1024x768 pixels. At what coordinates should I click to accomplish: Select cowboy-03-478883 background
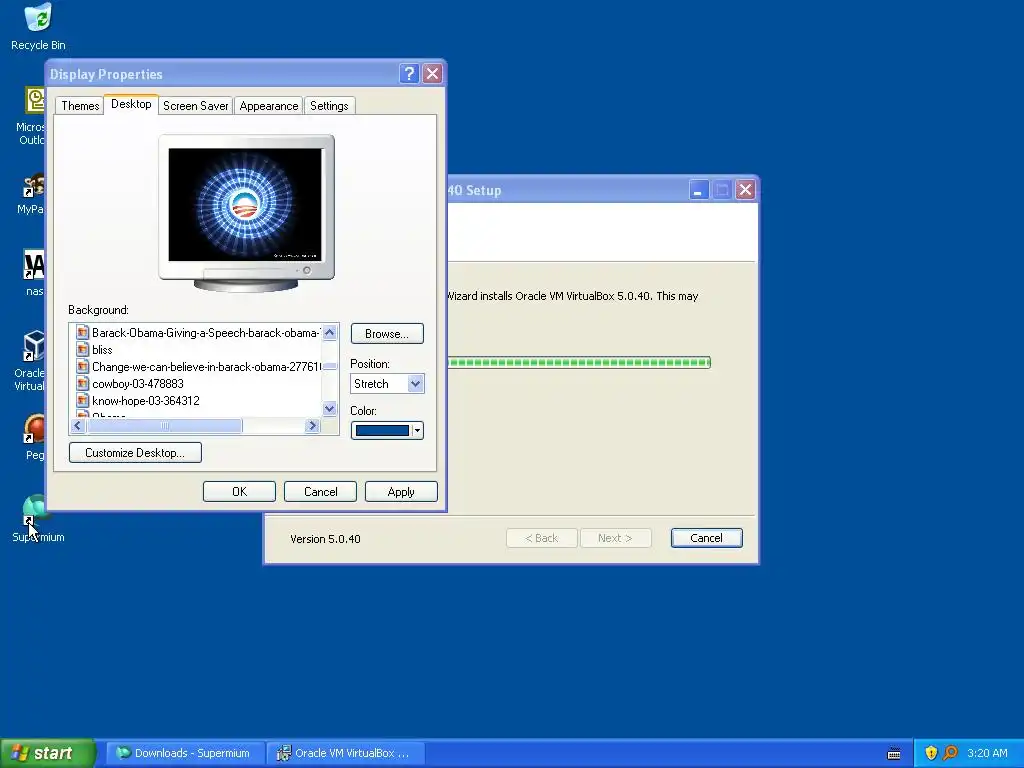pos(138,384)
